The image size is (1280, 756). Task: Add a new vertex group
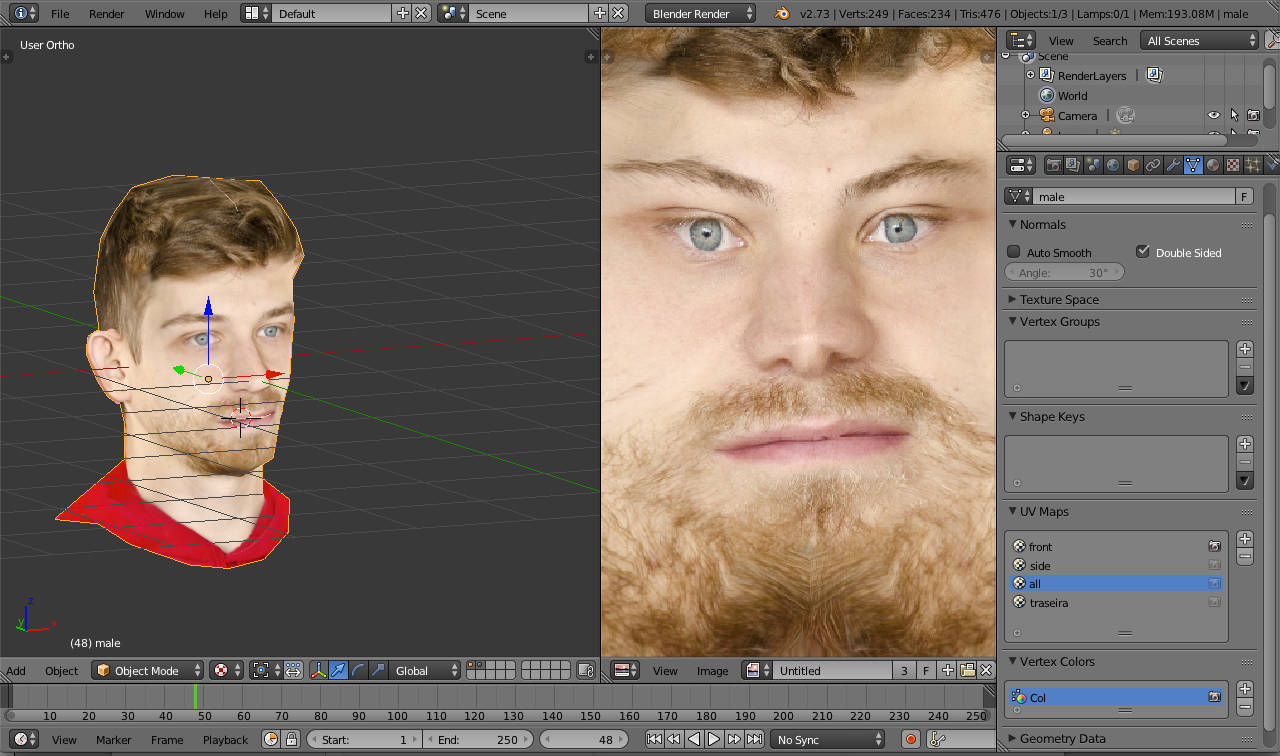click(1245, 349)
